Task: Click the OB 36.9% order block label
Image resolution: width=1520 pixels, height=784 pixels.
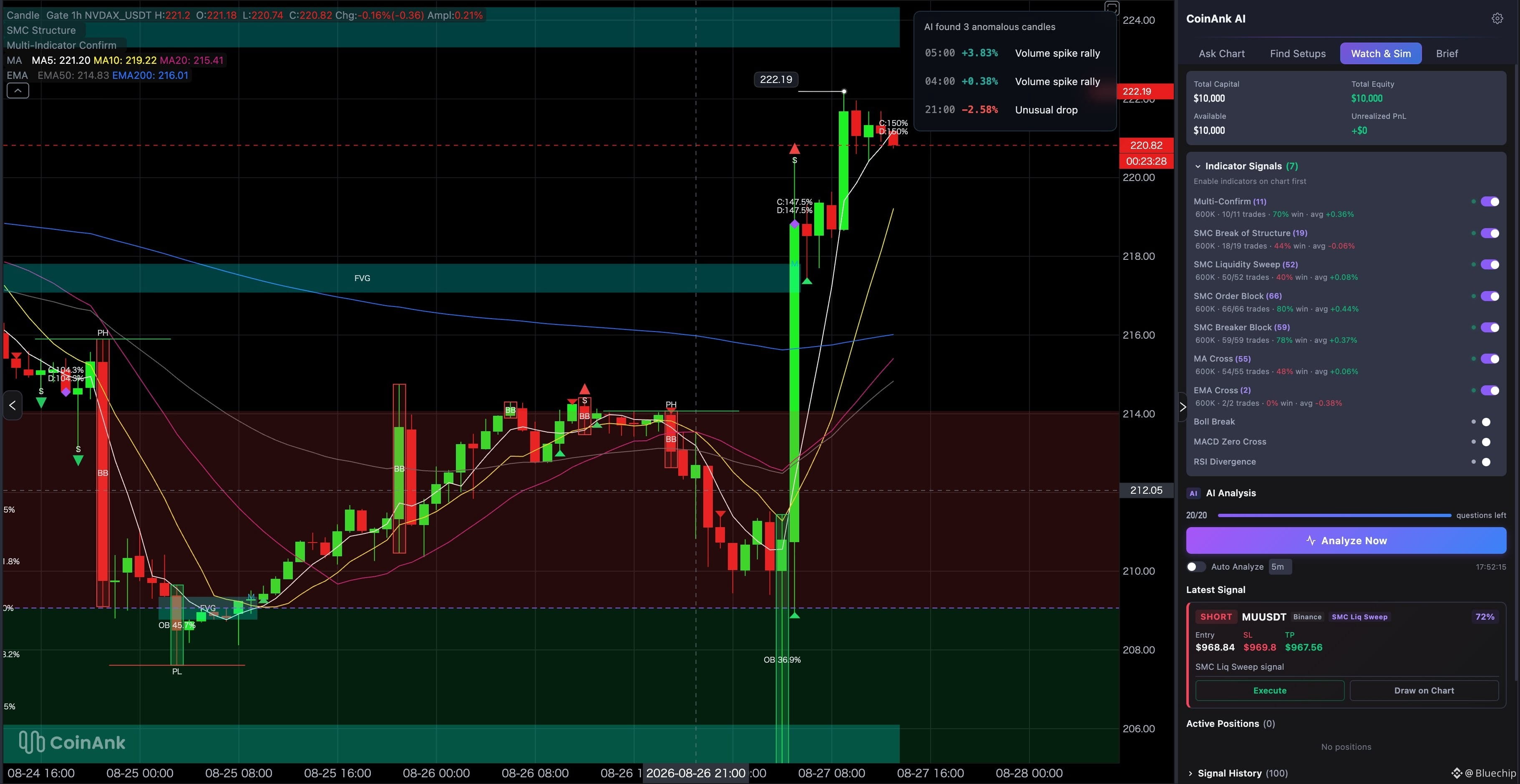Action: pos(782,660)
